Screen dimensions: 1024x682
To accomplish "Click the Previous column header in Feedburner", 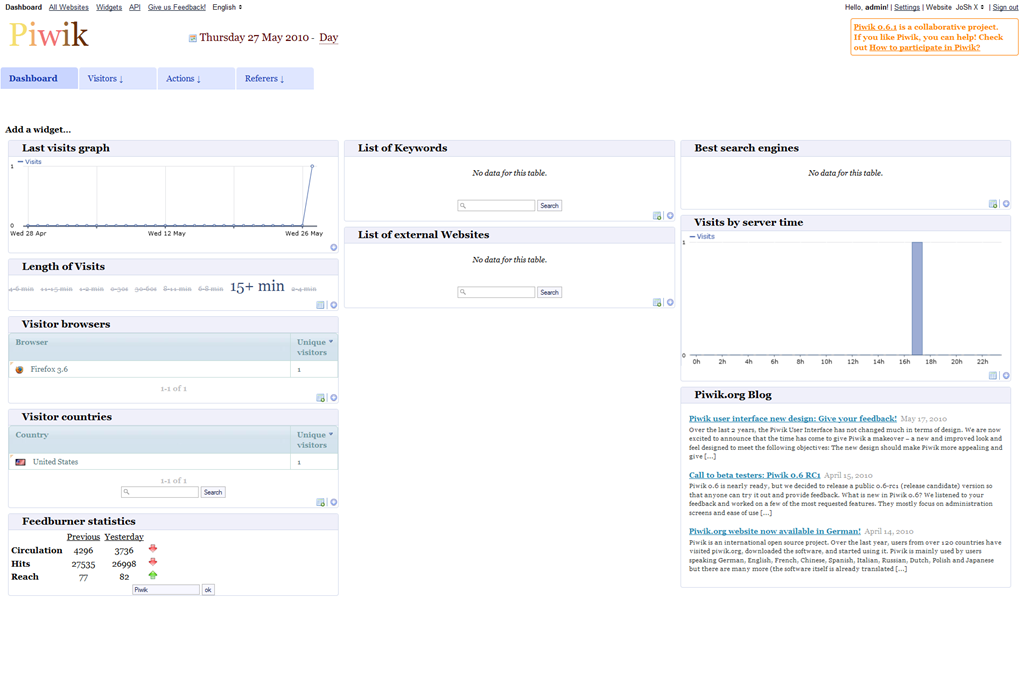I will (x=84, y=537).
